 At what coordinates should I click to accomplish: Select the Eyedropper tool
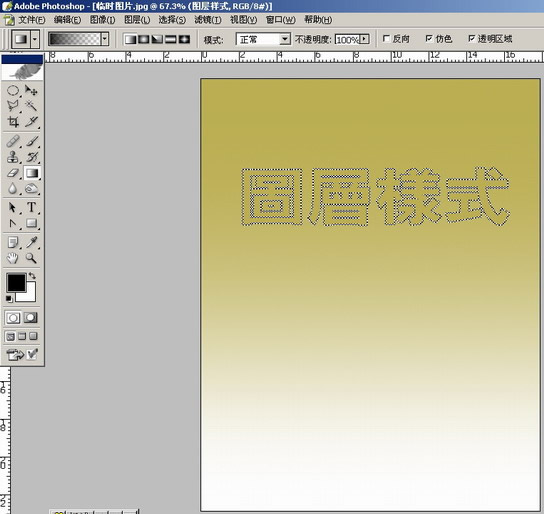[32, 242]
